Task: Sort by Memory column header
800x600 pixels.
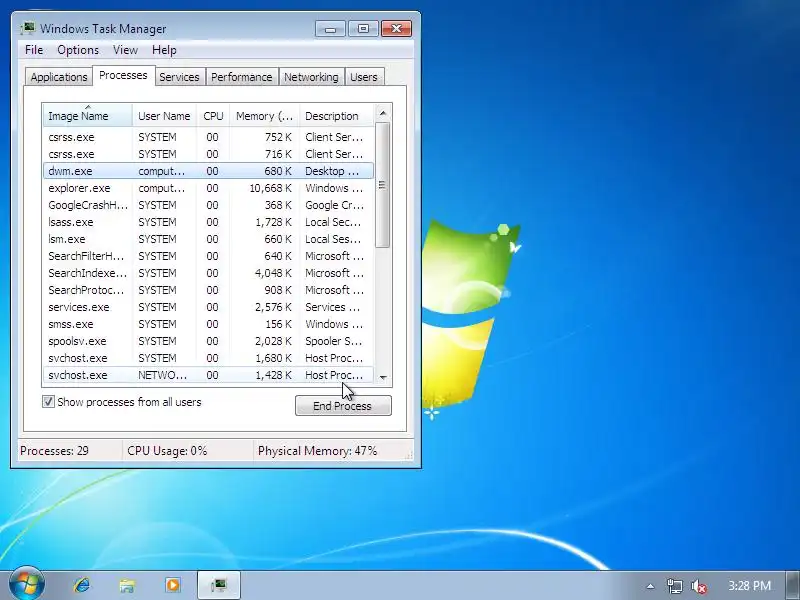Action: 264,116
